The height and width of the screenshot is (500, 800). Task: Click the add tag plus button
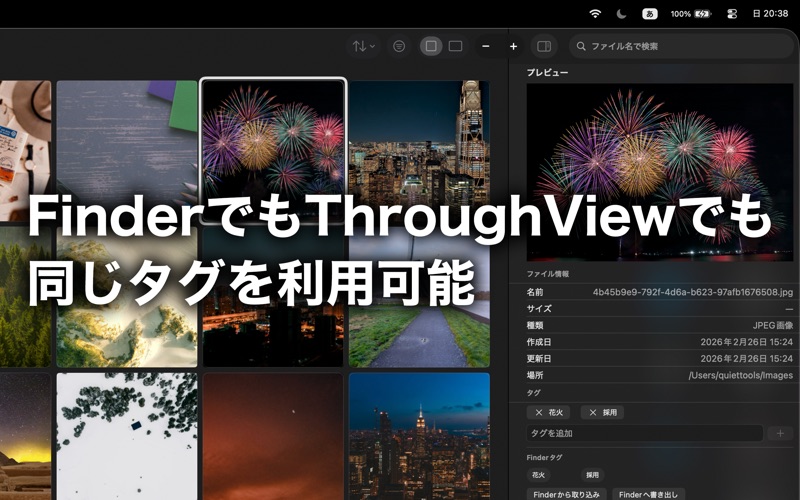click(x=780, y=433)
